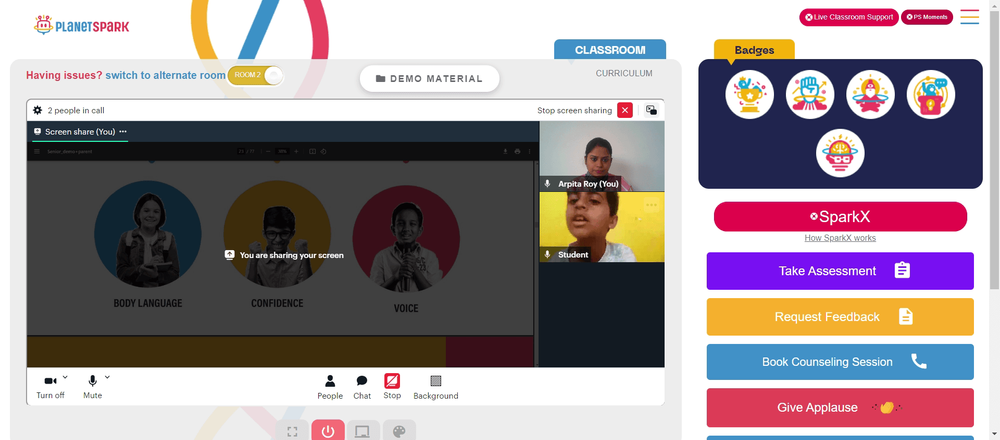Select the brain with glasses badge
This screenshot has width=1000, height=440.
click(840, 153)
